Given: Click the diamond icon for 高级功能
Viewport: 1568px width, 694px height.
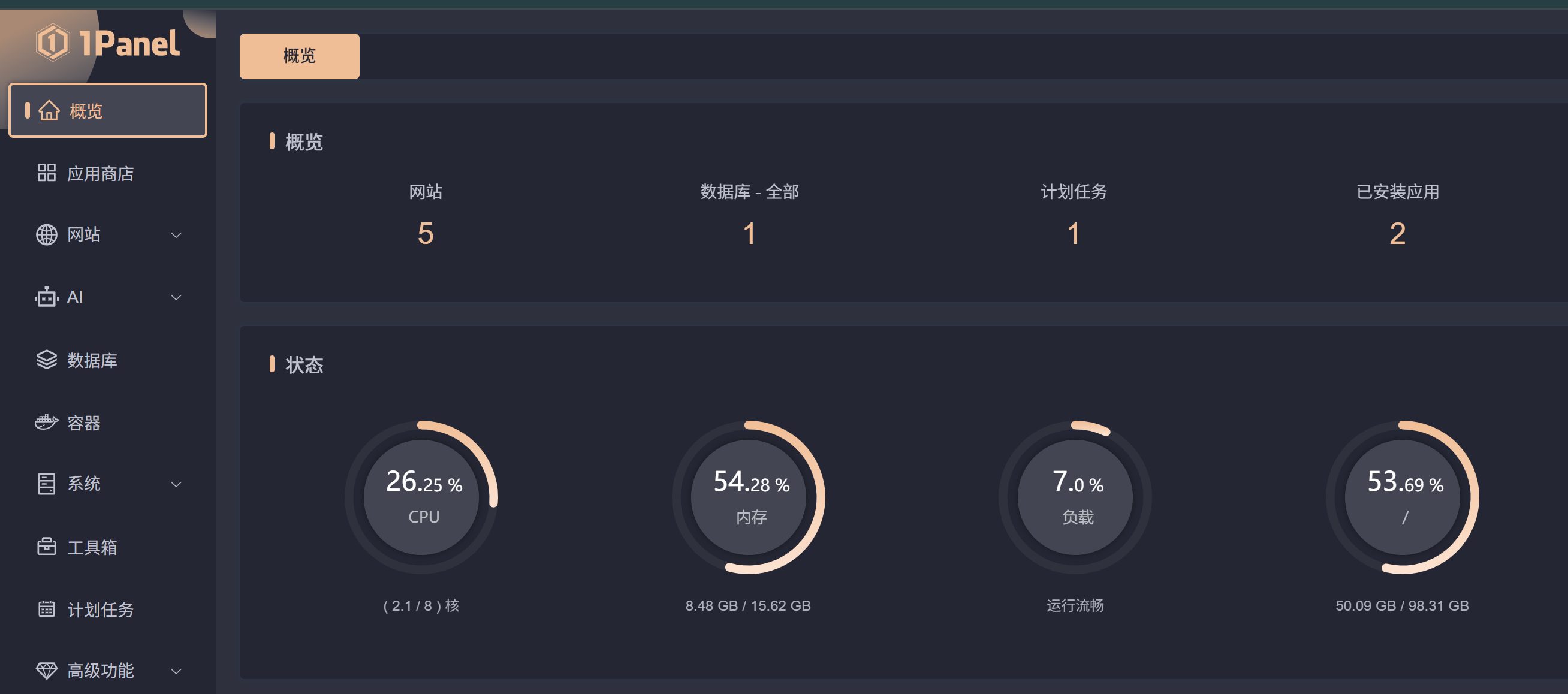Looking at the screenshot, I should click(x=46, y=671).
